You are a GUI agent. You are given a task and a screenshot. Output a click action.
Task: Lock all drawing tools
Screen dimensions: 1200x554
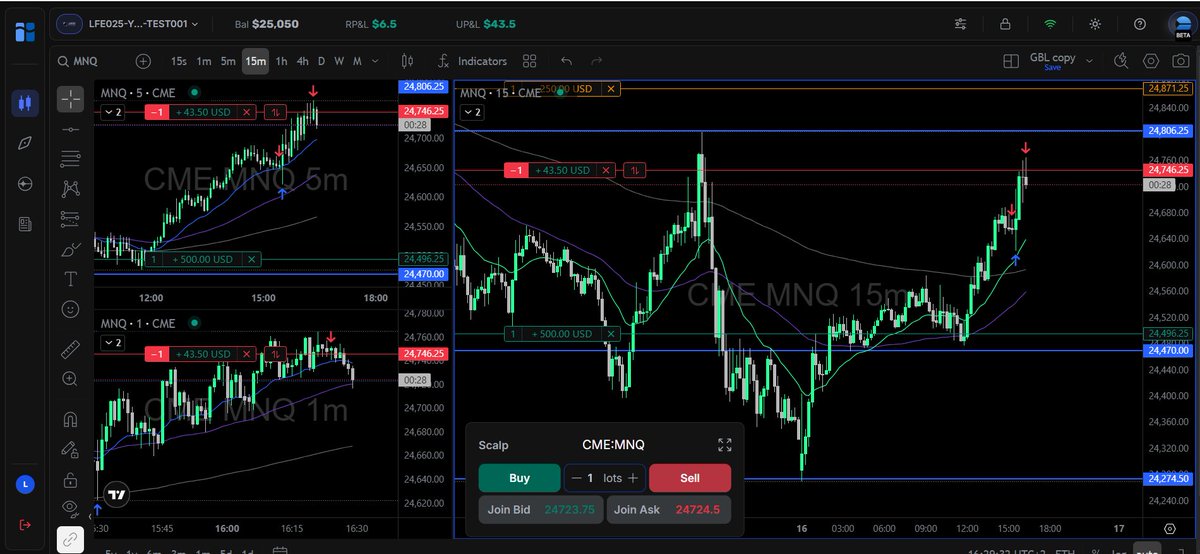click(x=70, y=480)
